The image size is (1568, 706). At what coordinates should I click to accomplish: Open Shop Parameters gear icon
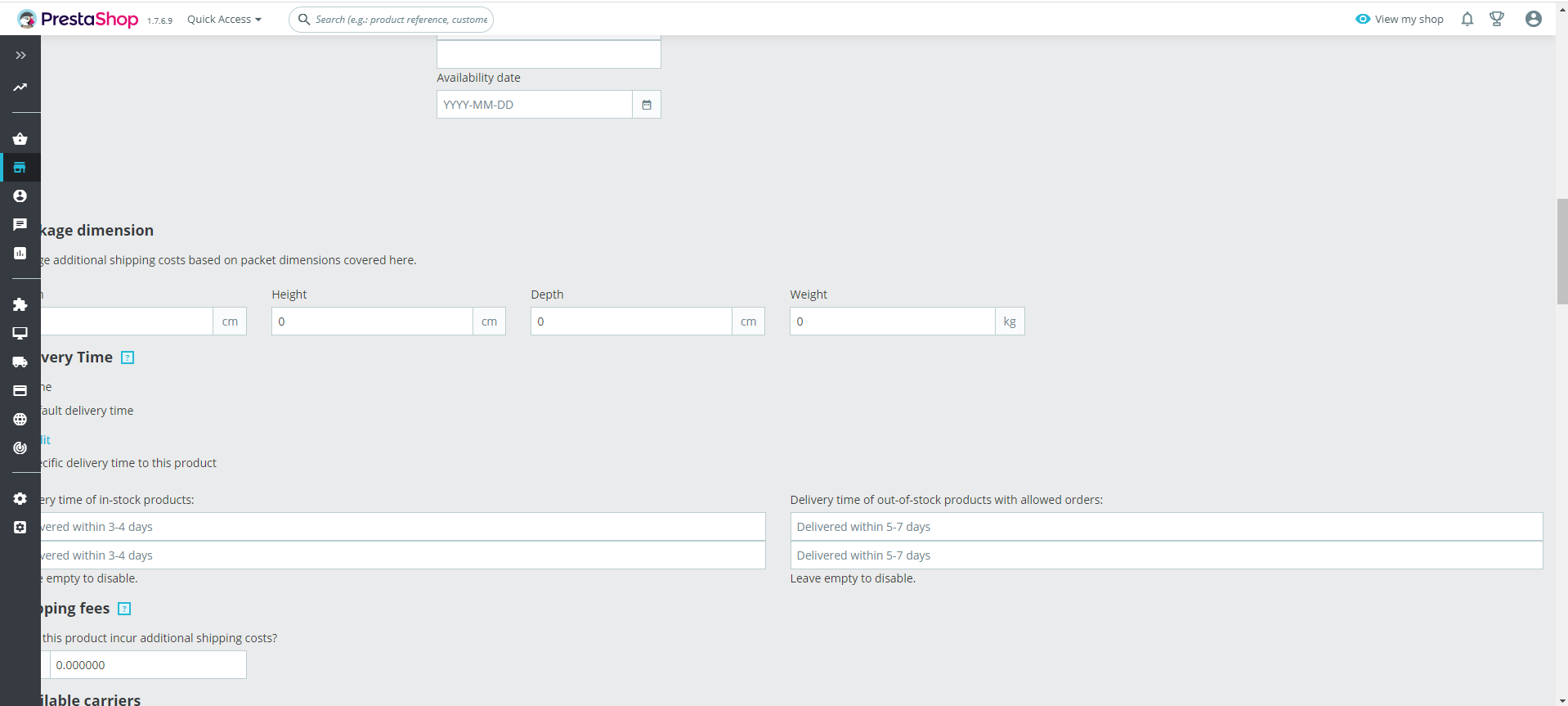(20, 499)
